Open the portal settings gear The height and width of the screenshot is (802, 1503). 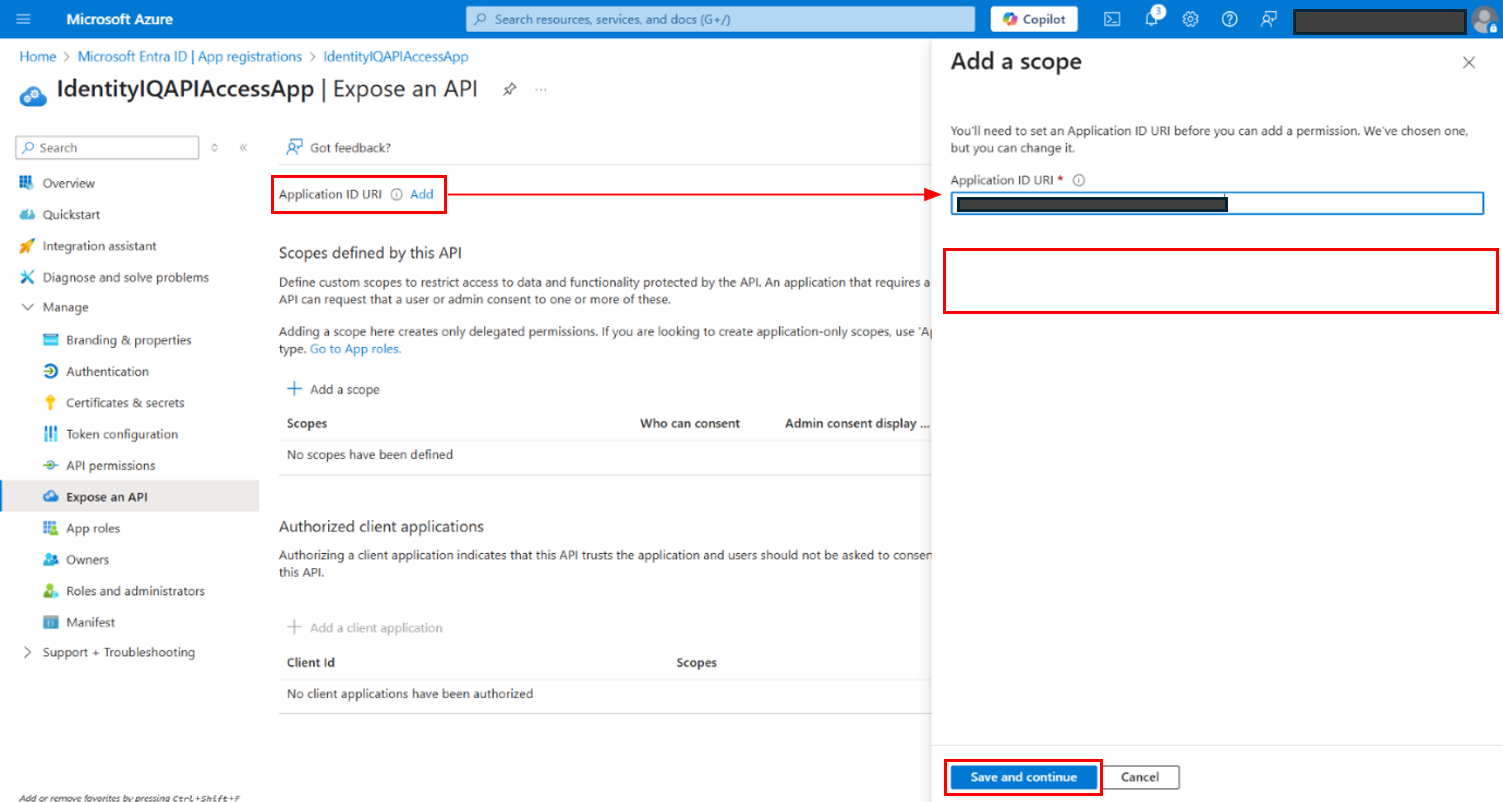1190,19
